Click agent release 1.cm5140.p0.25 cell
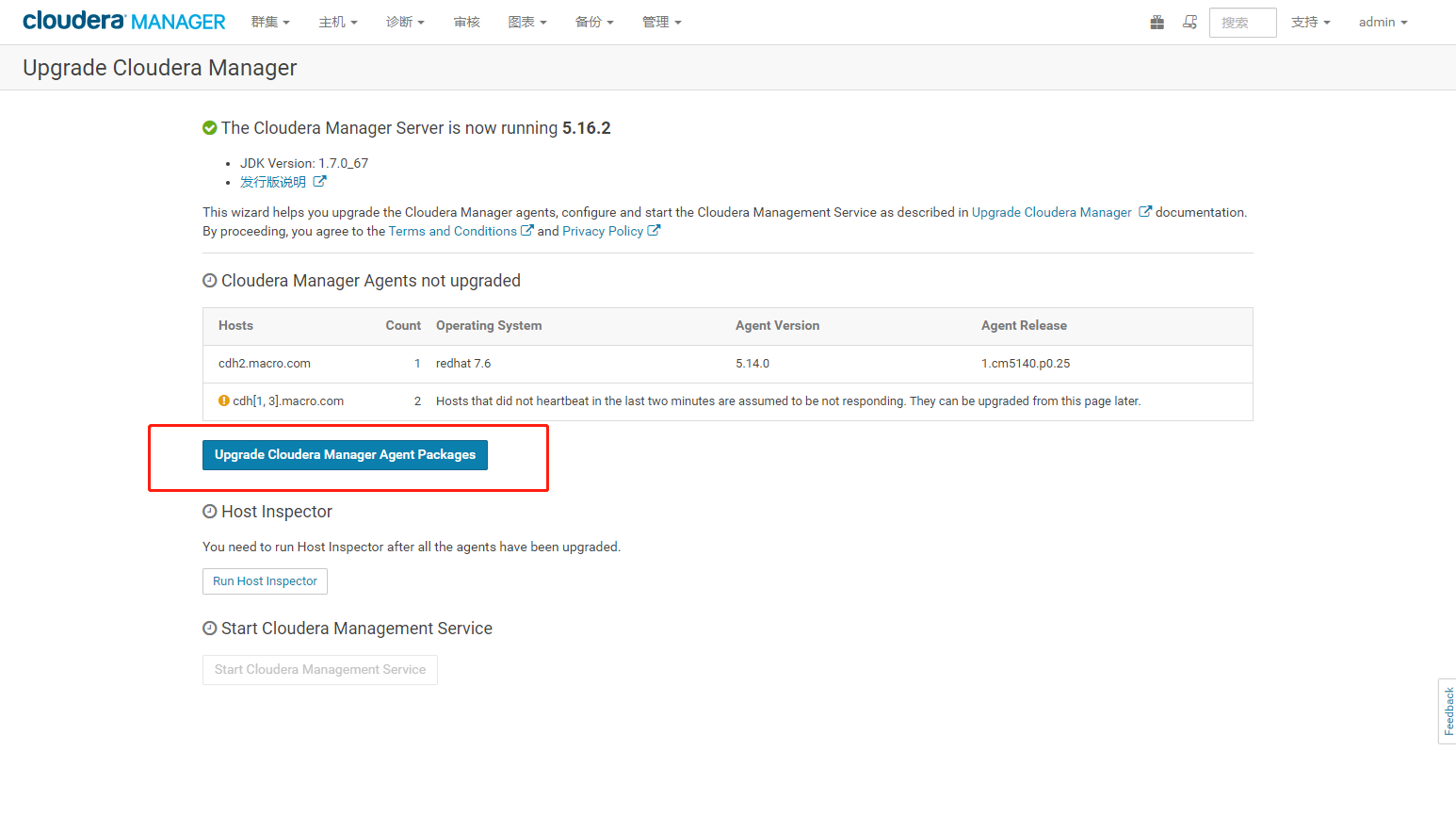1456x817 pixels. tap(1026, 363)
